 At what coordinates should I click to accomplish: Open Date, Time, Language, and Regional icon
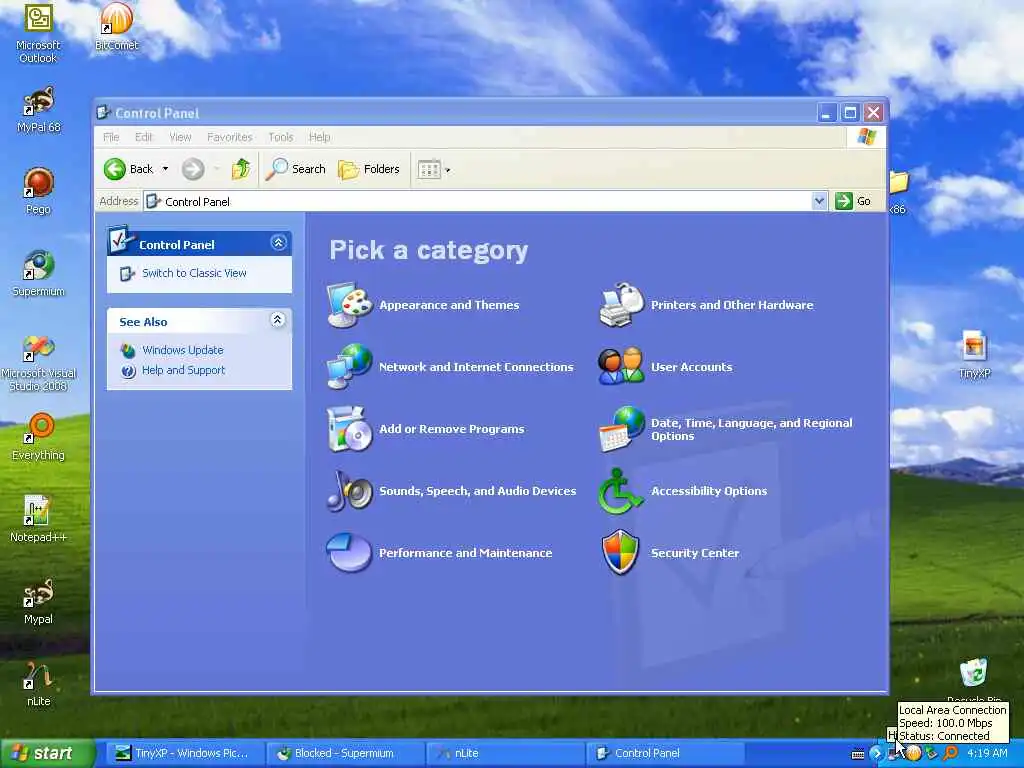[621, 429]
